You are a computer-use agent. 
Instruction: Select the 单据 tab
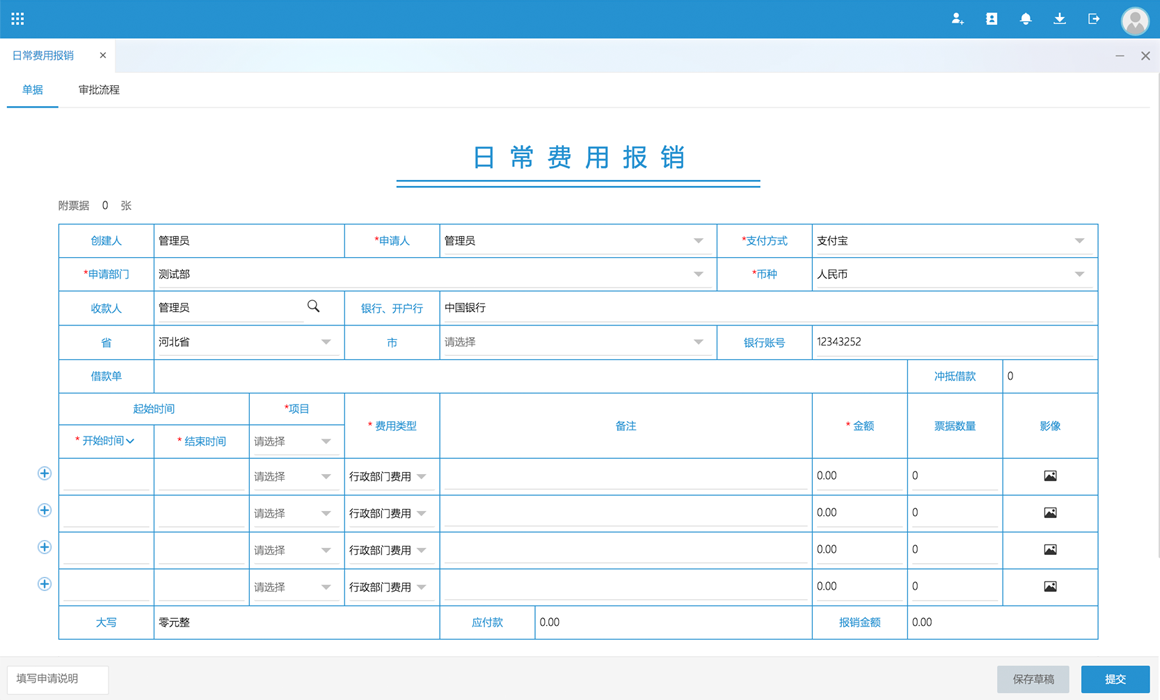[x=33, y=90]
